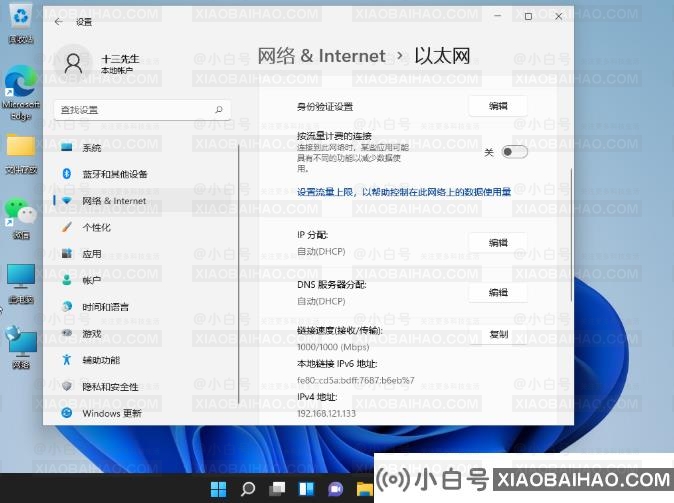Select the 系统 monitor icon
This screenshot has height=503, width=674.
pos(67,147)
